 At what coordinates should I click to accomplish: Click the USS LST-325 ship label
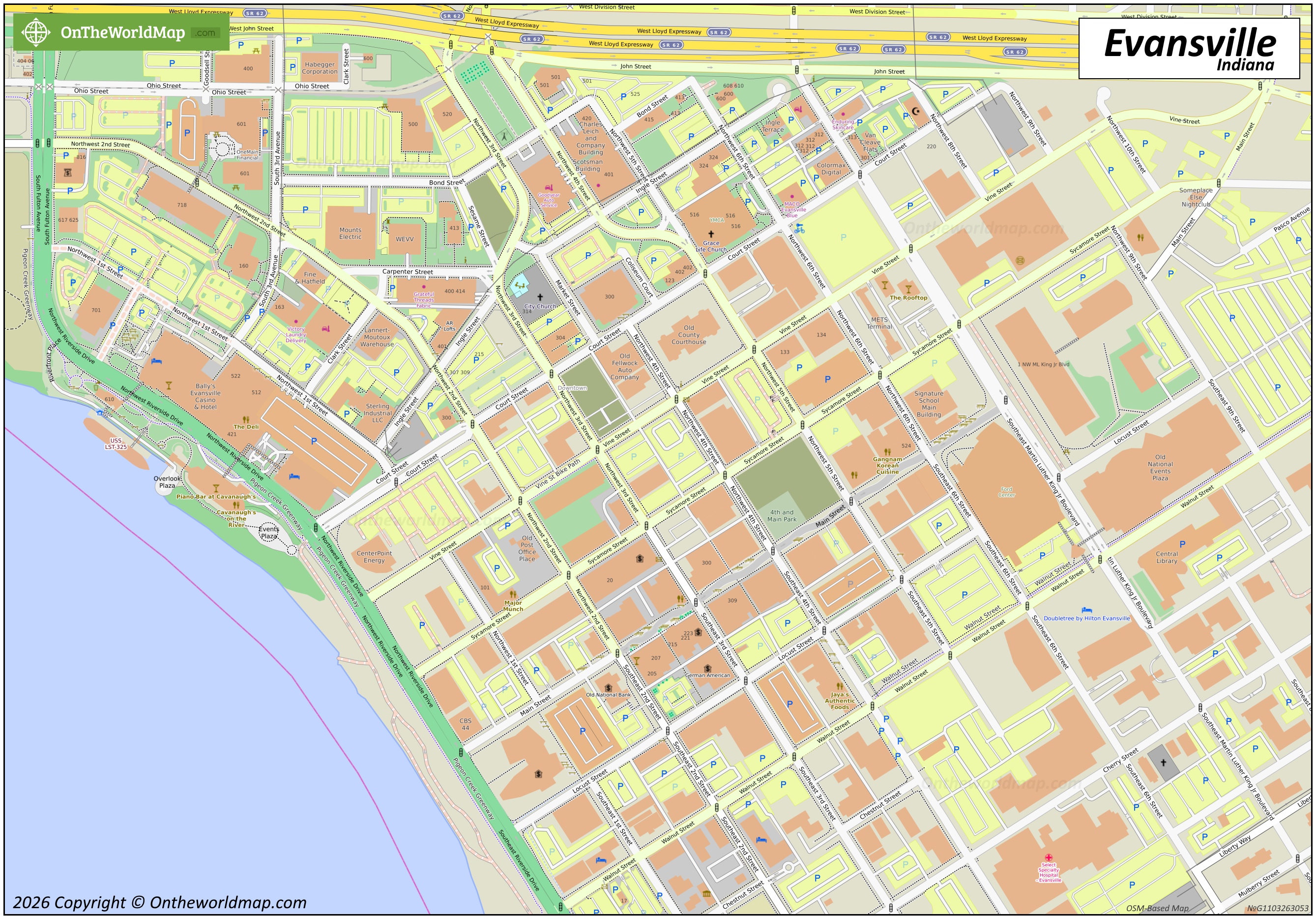click(x=116, y=444)
